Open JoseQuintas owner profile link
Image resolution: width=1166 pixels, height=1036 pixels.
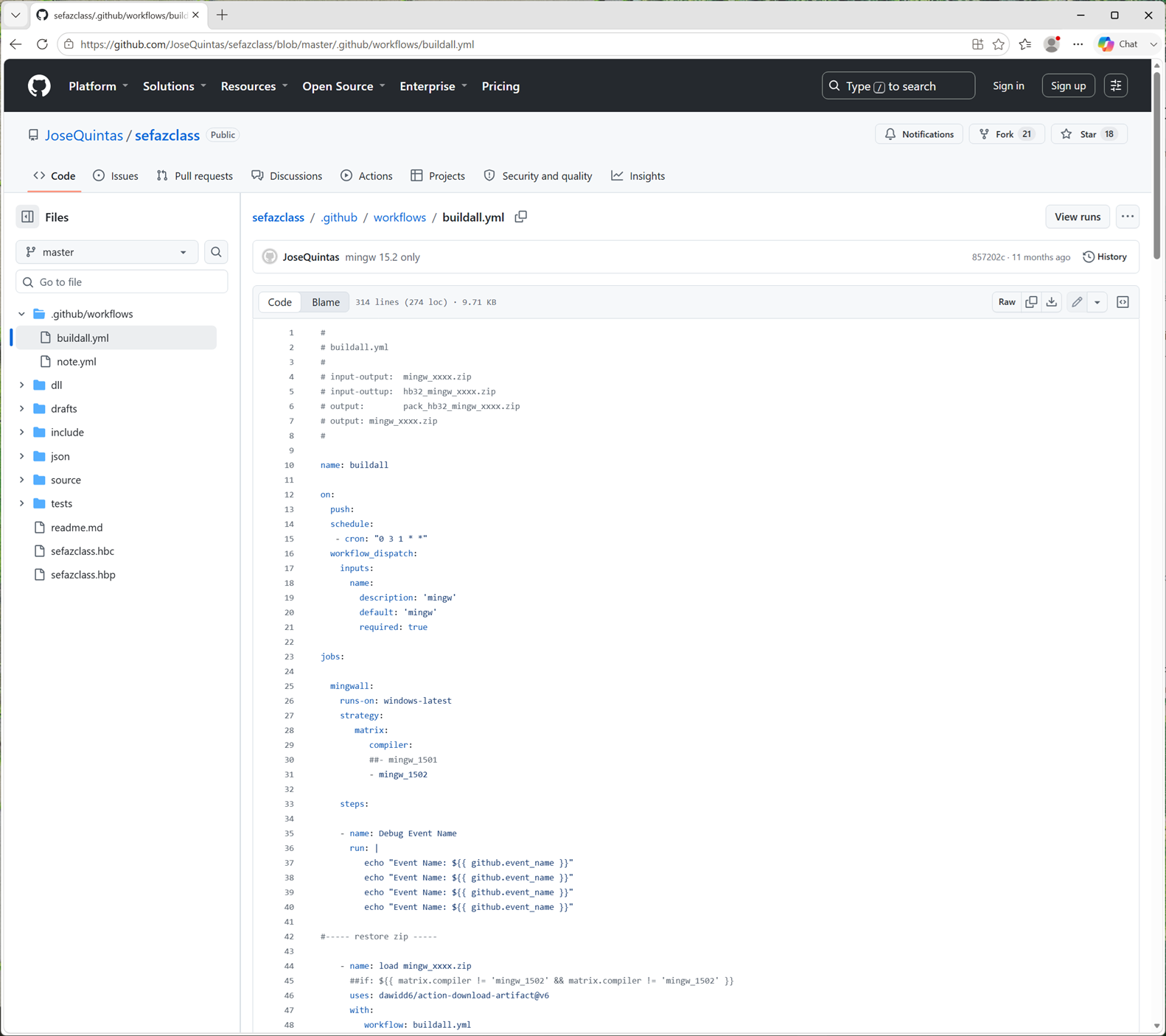(x=84, y=136)
